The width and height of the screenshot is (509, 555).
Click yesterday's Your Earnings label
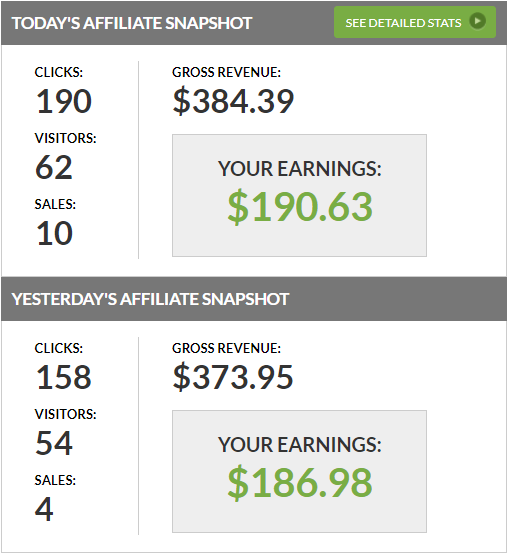tap(300, 445)
